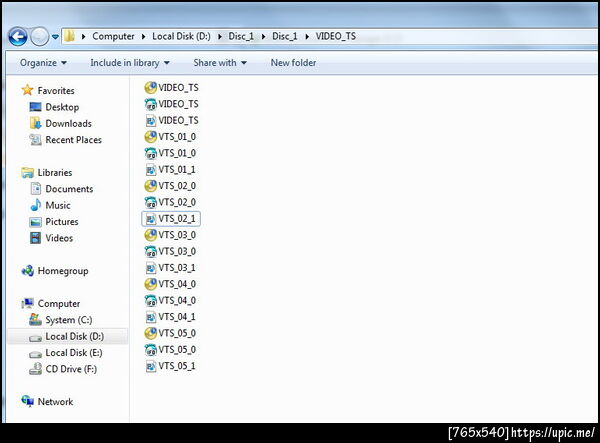This screenshot has height=443, width=600.
Task: Select the Favorites star icon
Action: tap(28, 90)
